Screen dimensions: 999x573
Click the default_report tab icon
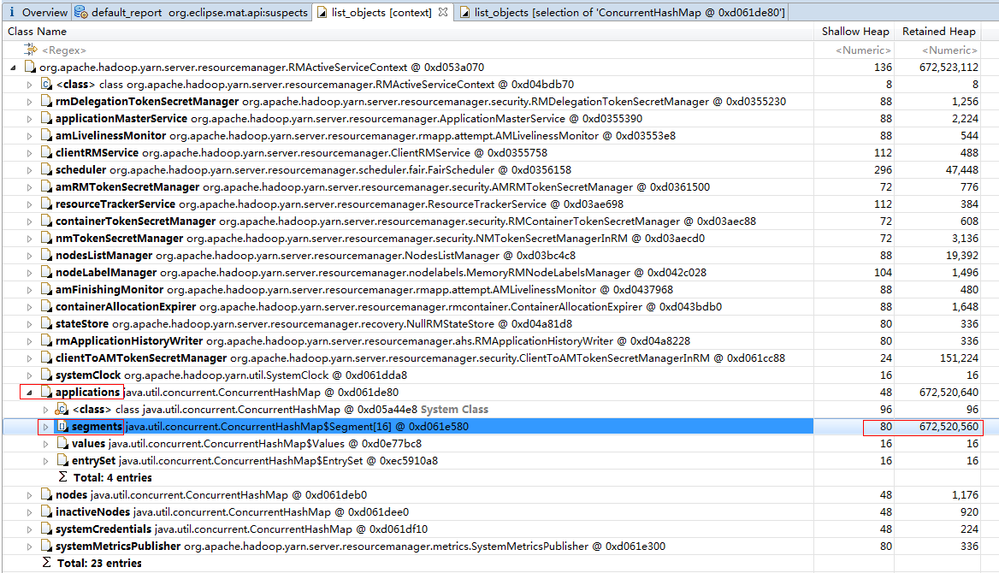tap(81, 12)
